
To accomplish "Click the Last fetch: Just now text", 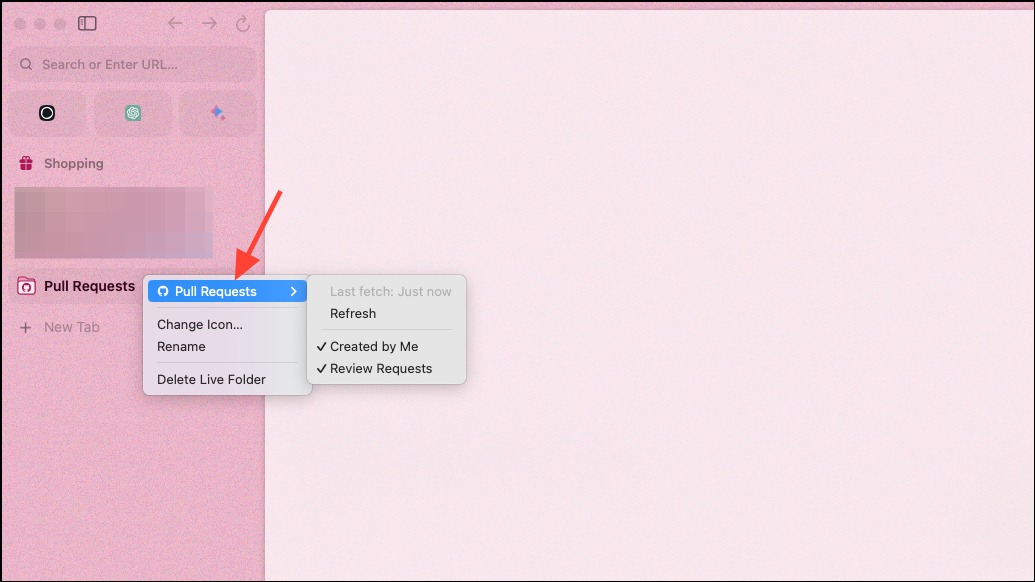I will pos(390,291).
